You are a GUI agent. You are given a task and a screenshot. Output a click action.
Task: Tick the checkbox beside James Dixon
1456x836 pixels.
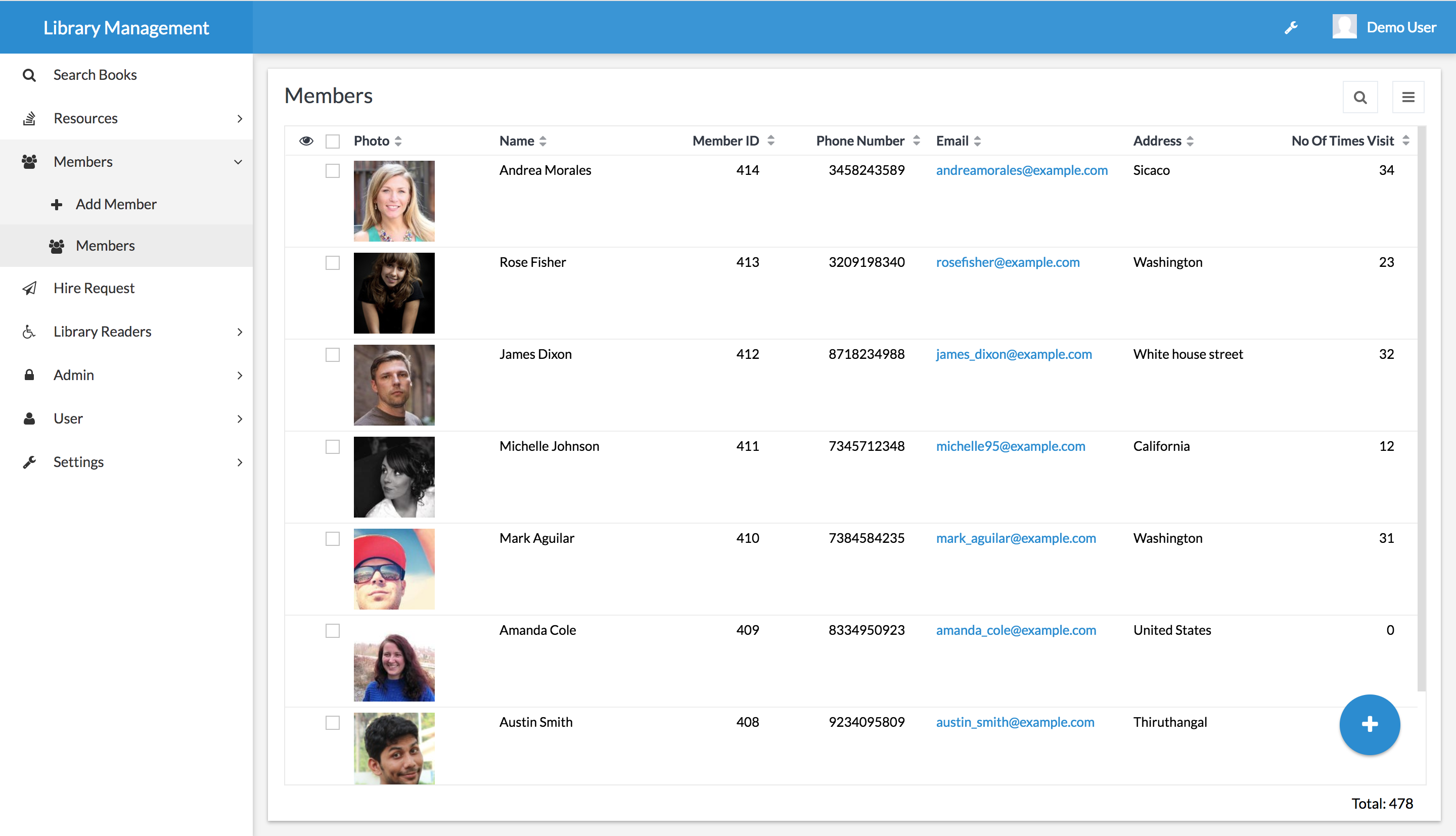[x=333, y=355]
